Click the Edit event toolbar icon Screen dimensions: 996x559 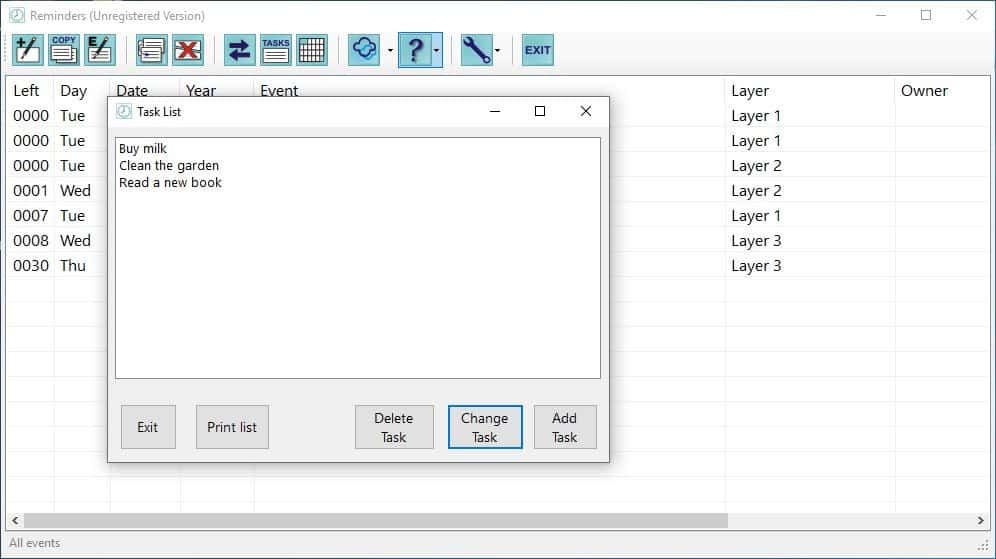(x=100, y=50)
